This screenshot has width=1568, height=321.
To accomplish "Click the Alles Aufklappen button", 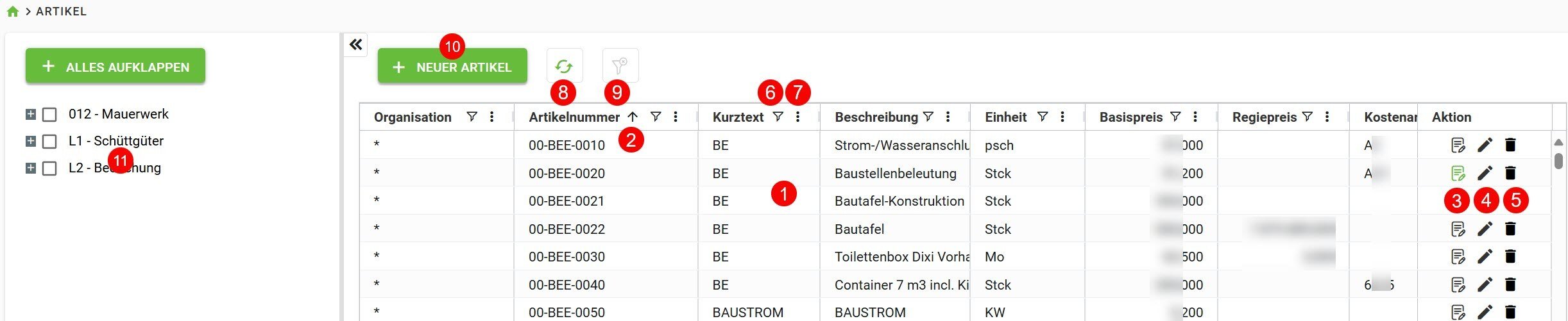I will click(x=115, y=67).
